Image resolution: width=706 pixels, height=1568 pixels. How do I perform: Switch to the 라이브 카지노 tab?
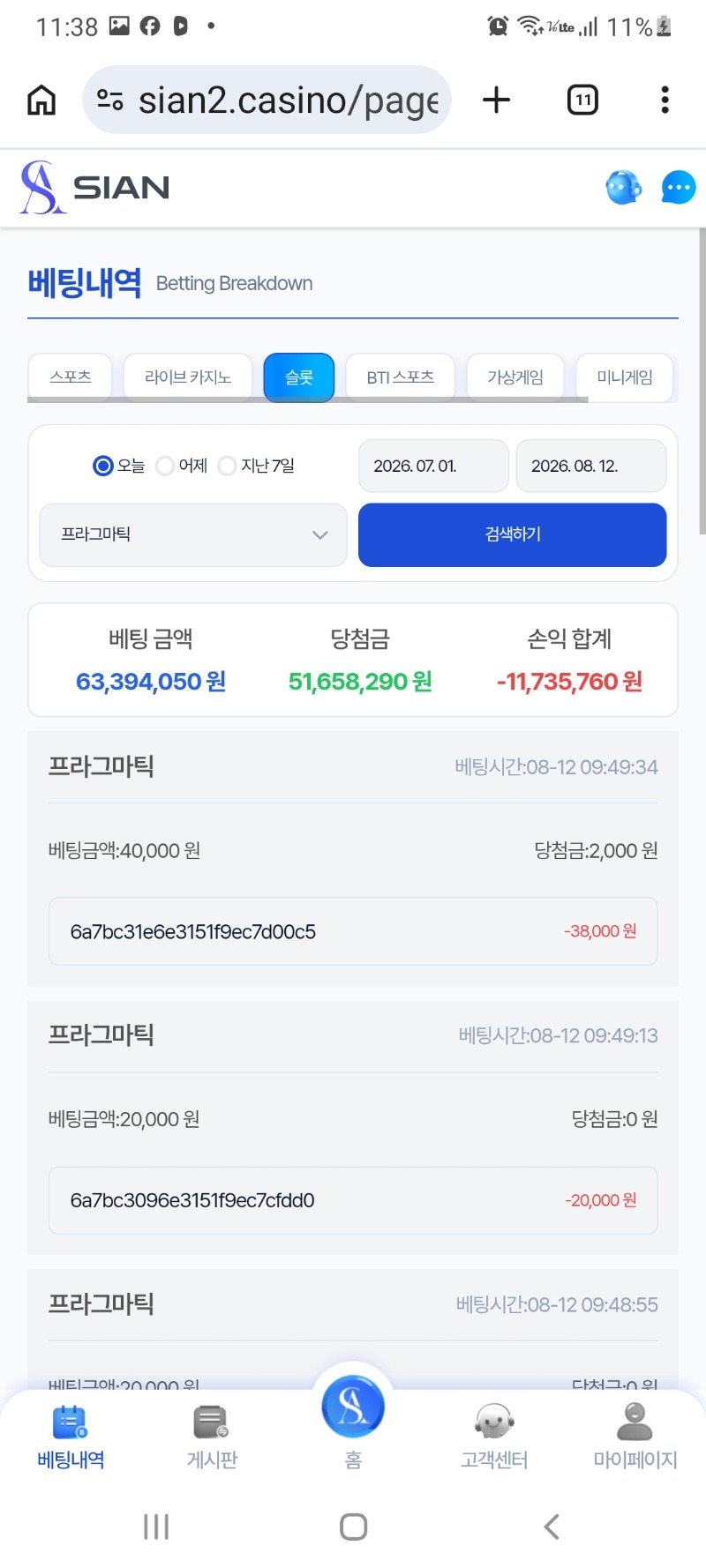pos(188,377)
